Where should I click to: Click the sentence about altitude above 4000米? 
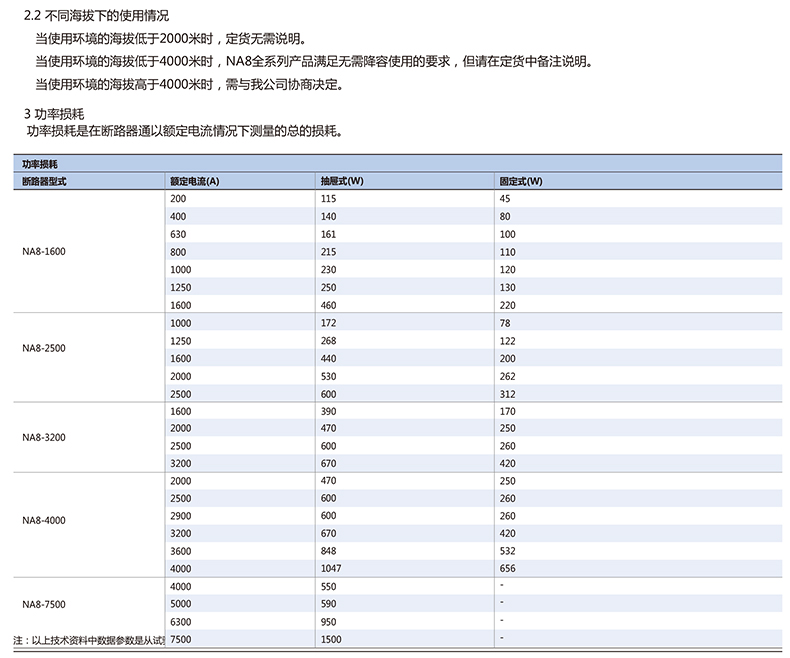pos(189,84)
